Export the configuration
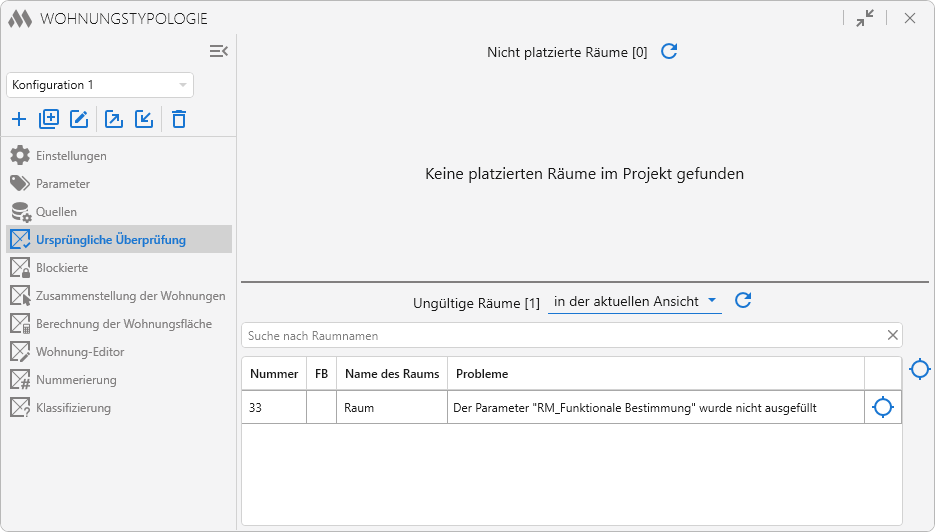Image resolution: width=935 pixels, height=532 pixels. click(114, 120)
